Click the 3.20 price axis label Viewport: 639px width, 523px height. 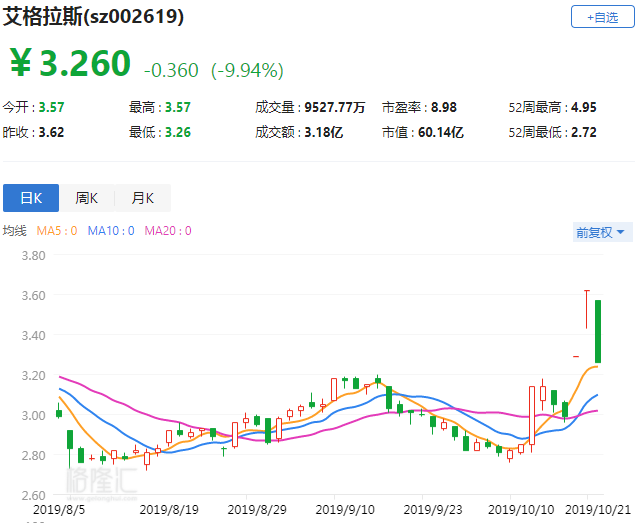33,375
